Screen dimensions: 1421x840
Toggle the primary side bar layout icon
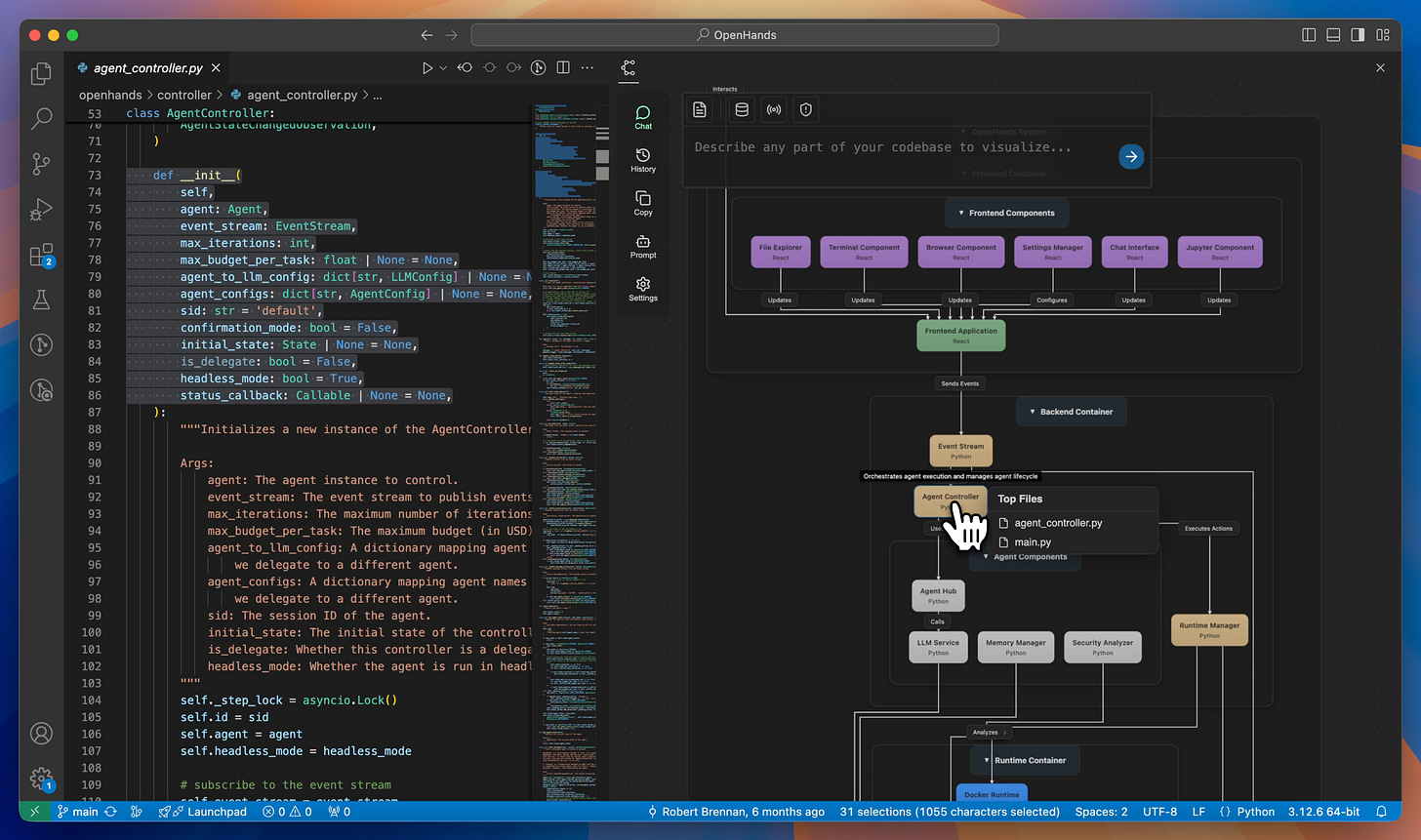1309,35
